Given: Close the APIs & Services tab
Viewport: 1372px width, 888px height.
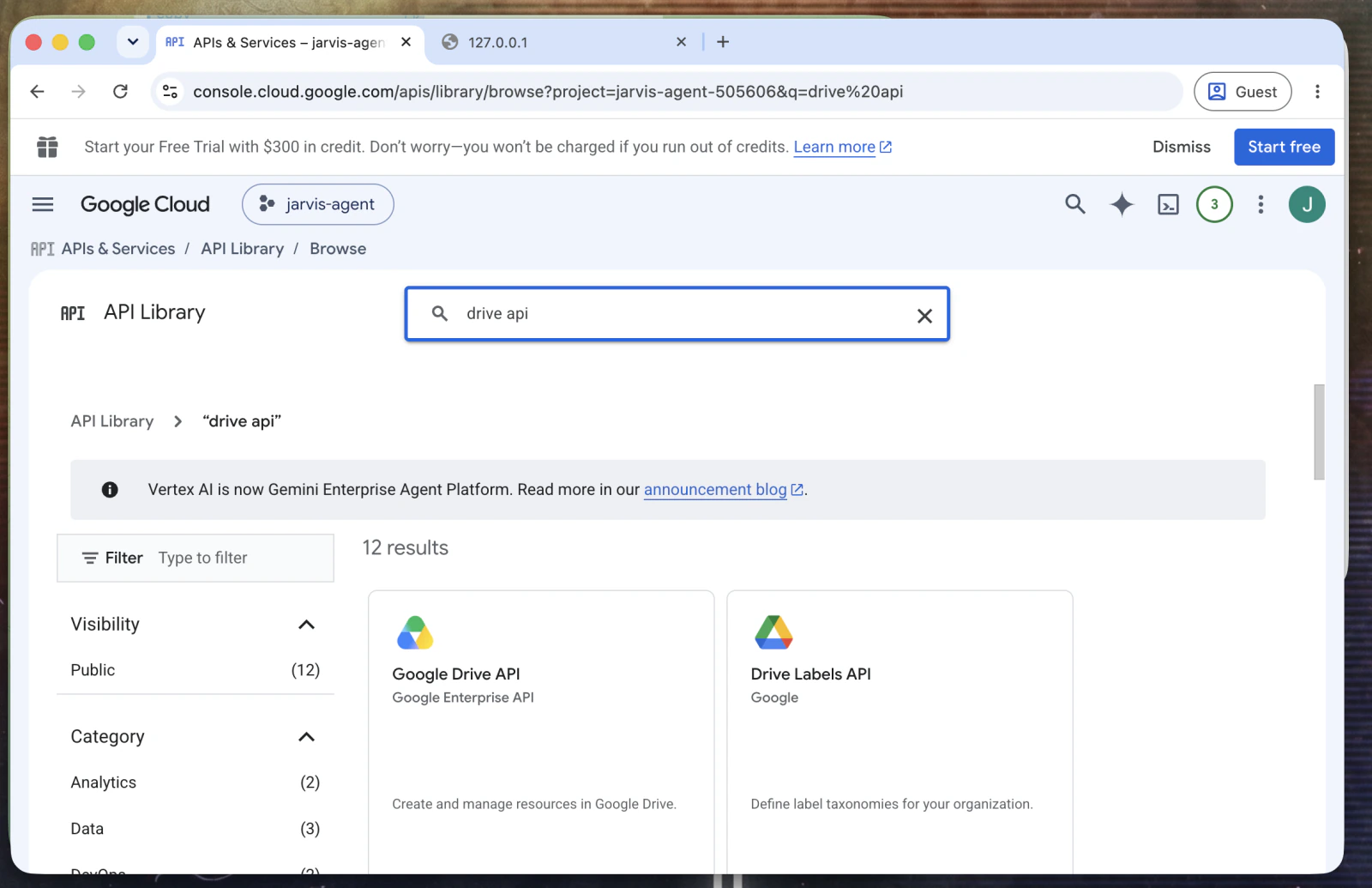Looking at the screenshot, I should point(406,42).
